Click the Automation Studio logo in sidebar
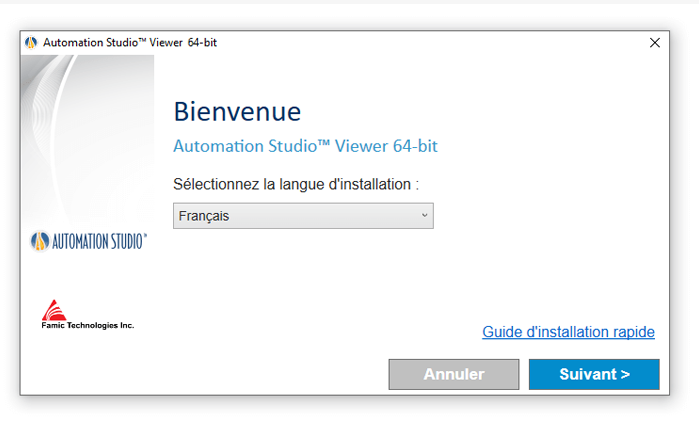The width and height of the screenshot is (699, 430). pyautogui.click(x=88, y=241)
